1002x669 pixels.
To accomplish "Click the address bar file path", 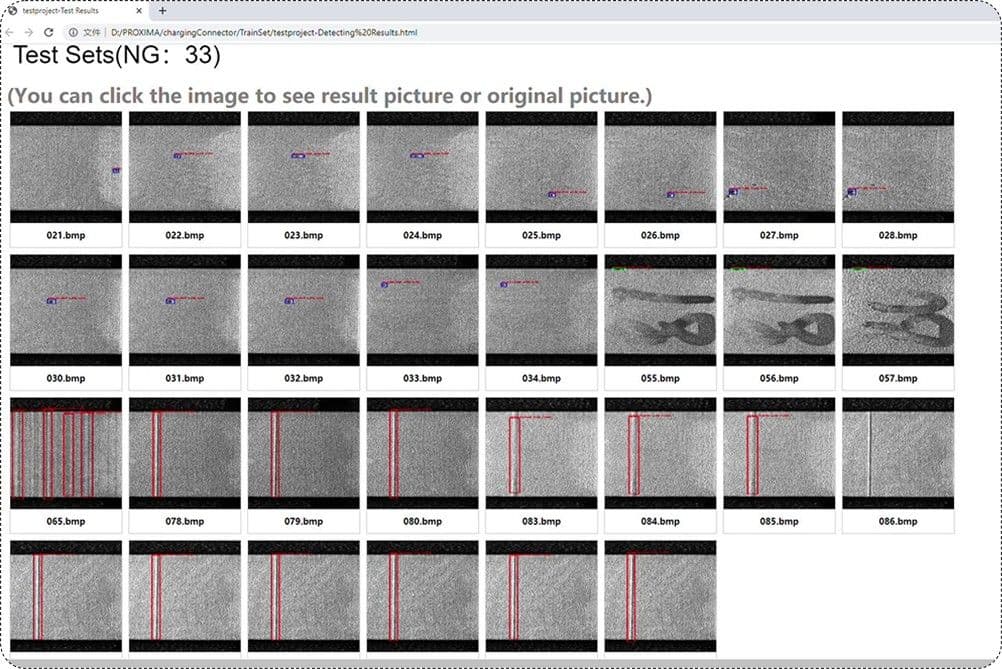I will click(x=264, y=32).
